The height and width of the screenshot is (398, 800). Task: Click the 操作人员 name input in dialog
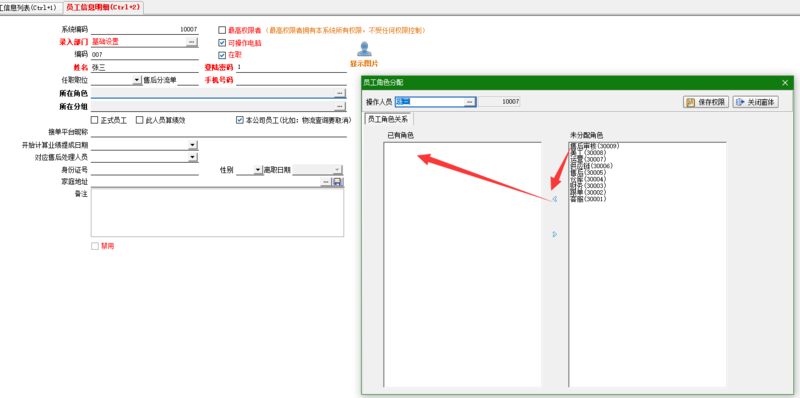[x=430, y=102]
